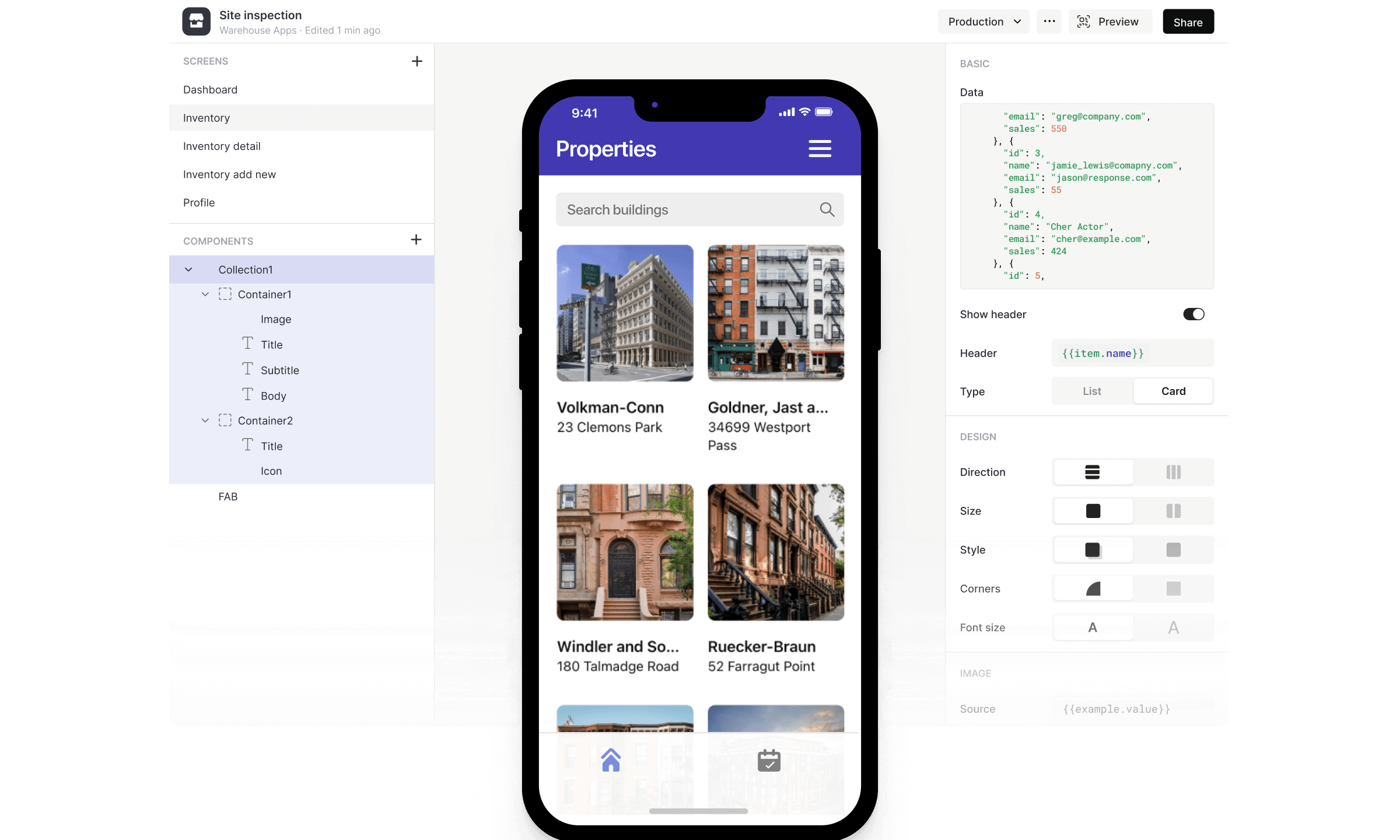Viewport: 1400px width, 840px height.
Task: Select Card type layout option
Action: pos(1173,390)
